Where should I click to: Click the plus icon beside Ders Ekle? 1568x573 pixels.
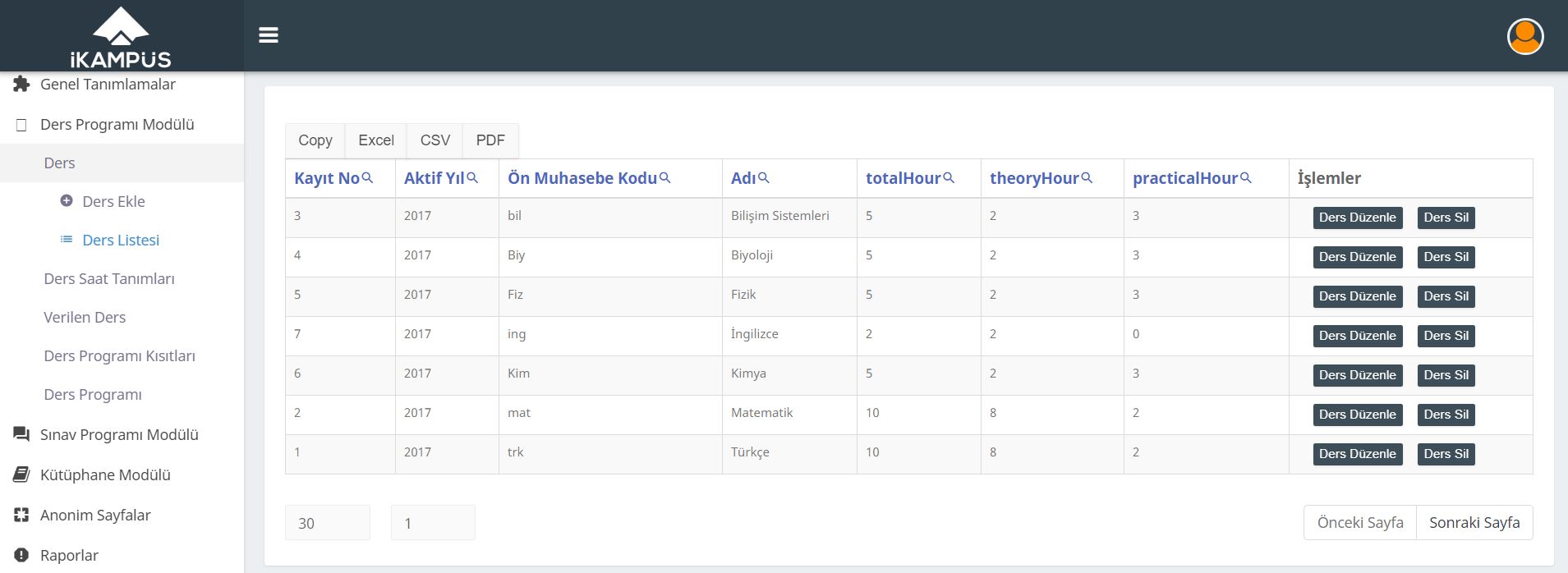tap(67, 200)
